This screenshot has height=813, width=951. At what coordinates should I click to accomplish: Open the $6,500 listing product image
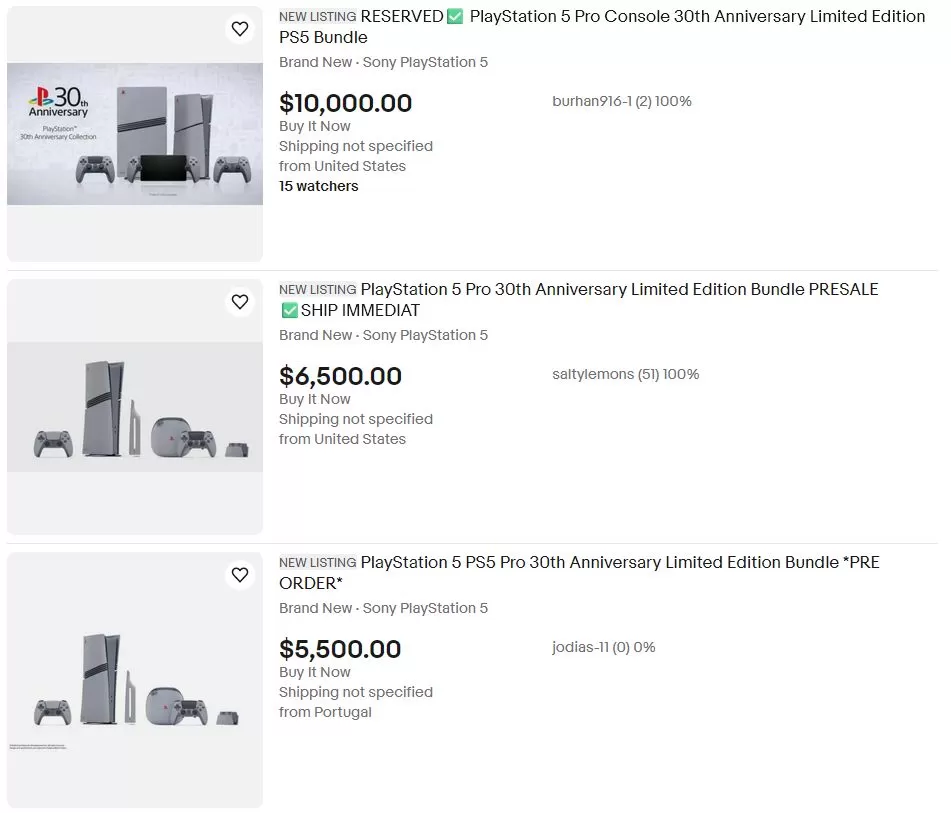coord(135,407)
